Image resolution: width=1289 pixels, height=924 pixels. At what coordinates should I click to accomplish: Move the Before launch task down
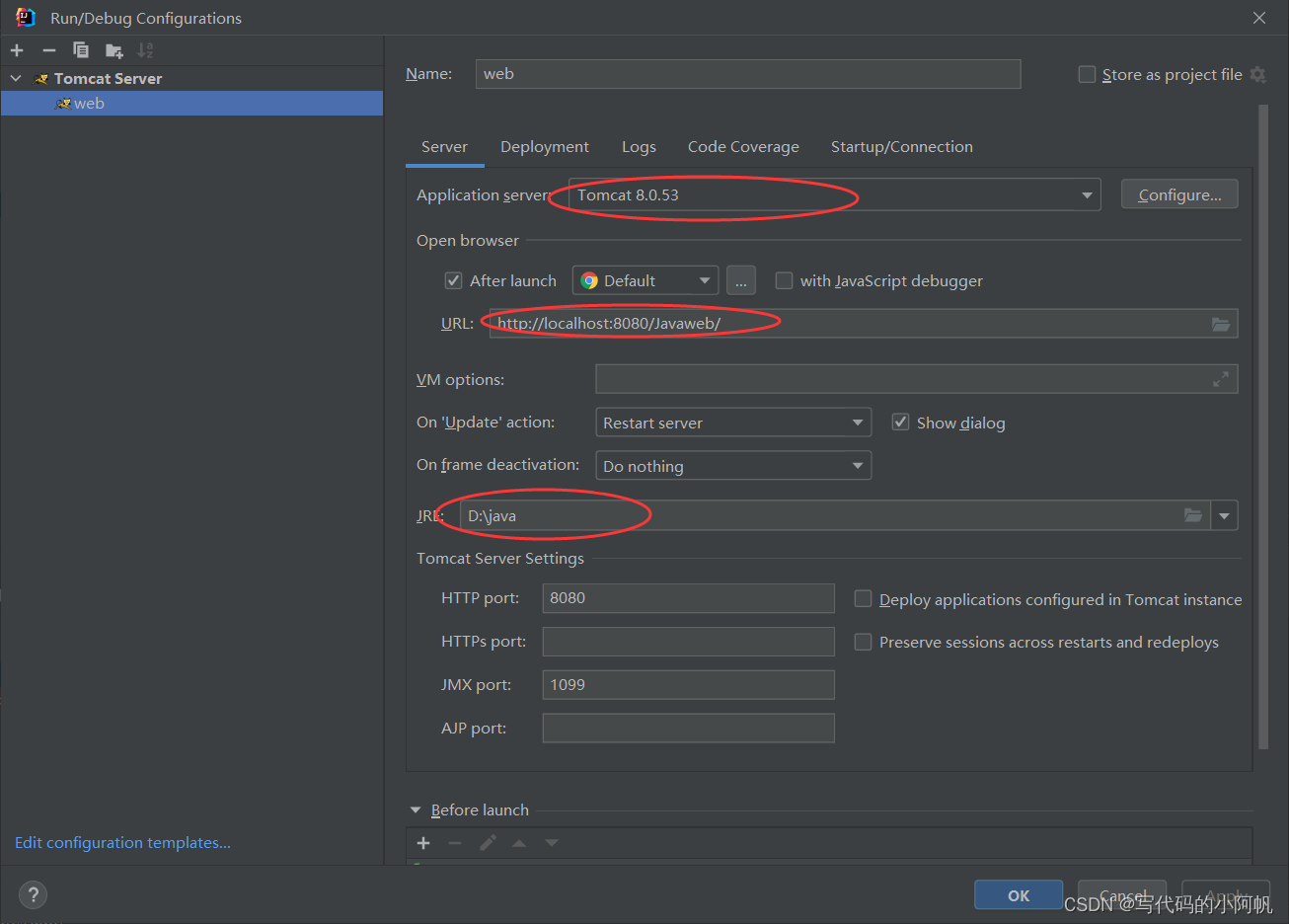coord(552,843)
